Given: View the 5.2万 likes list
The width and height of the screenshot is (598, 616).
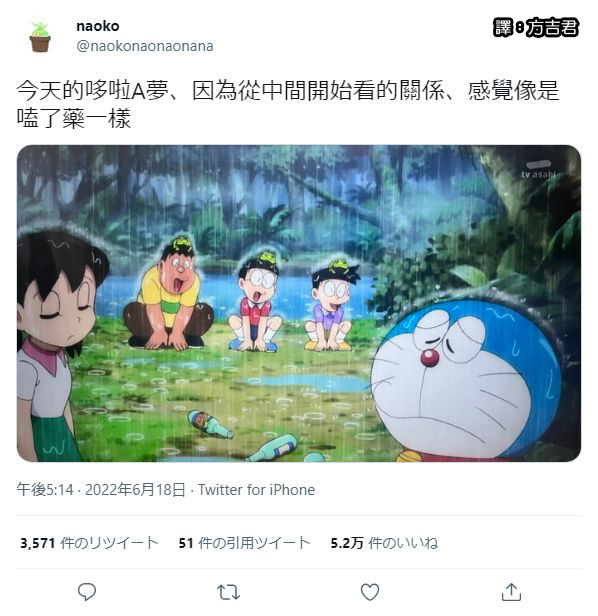Looking at the screenshot, I should [384, 543].
